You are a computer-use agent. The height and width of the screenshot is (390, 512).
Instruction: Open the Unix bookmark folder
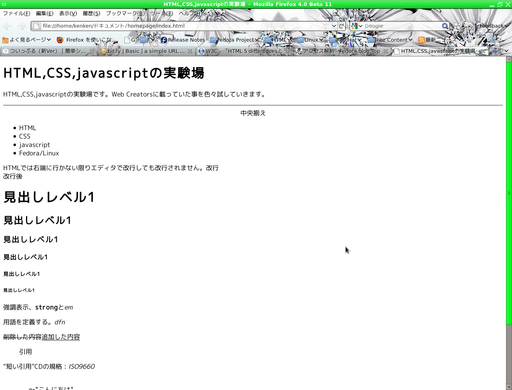310,40
